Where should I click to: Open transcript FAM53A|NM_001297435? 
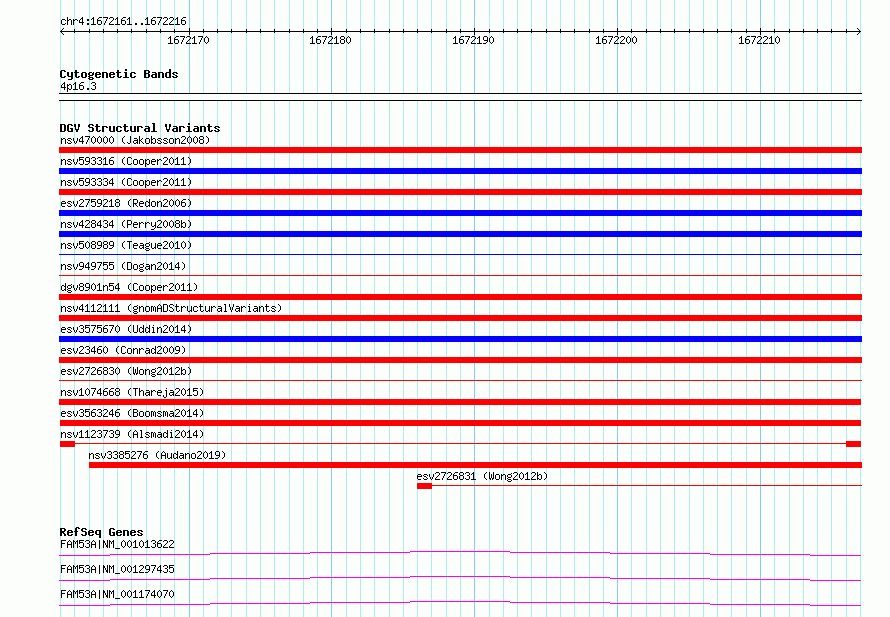click(117, 569)
